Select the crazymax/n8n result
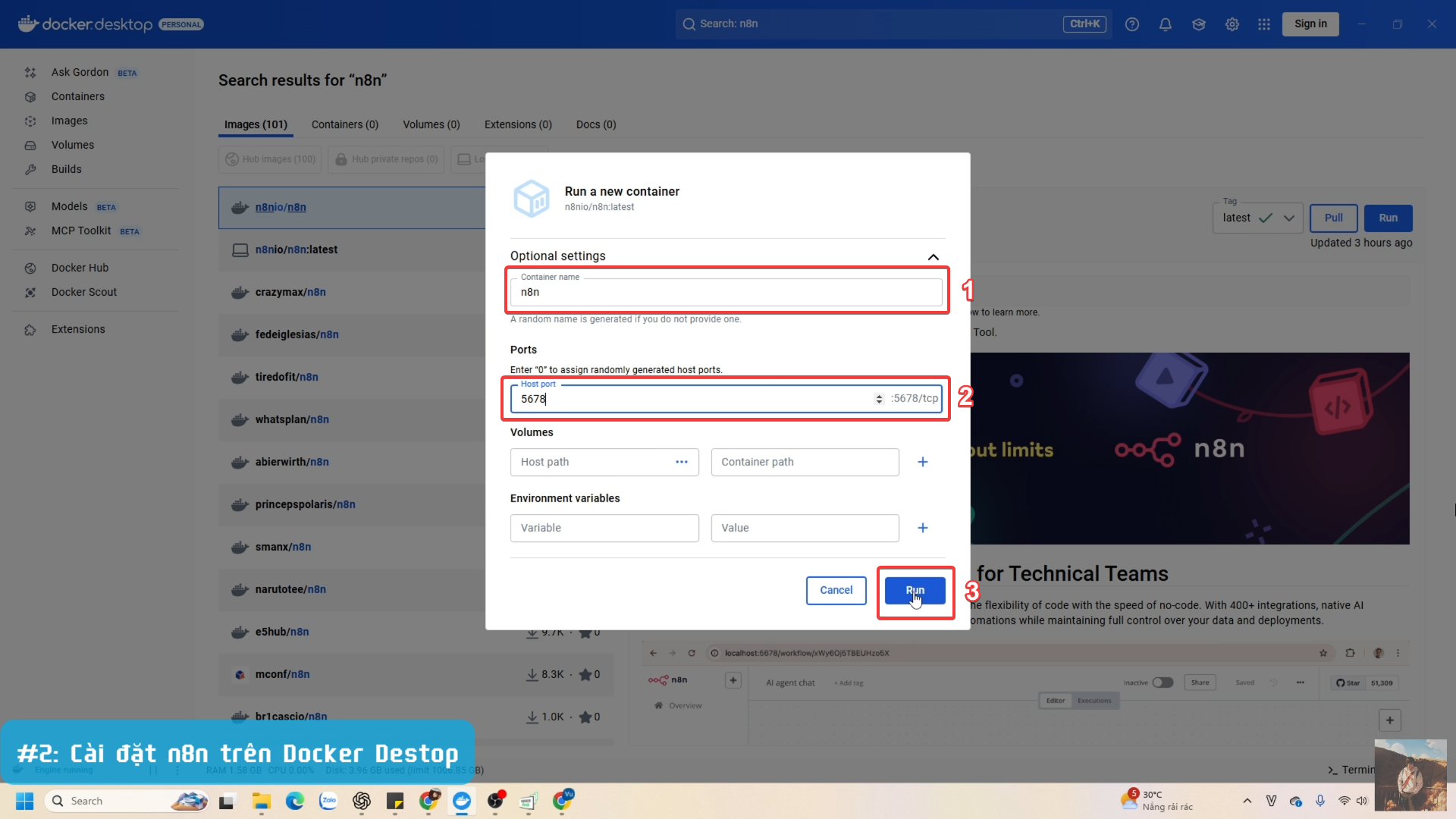The image size is (1456, 819). [x=352, y=292]
